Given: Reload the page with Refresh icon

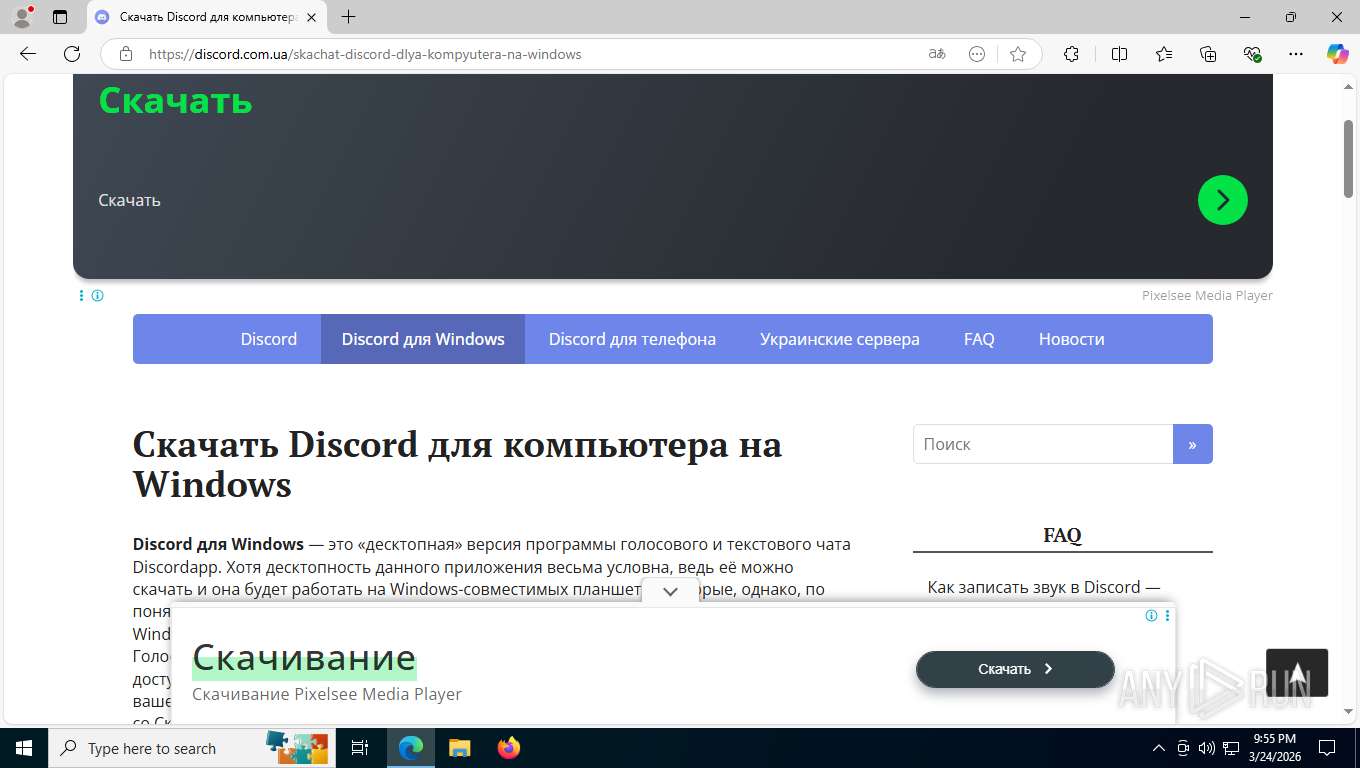Looking at the screenshot, I should click(x=72, y=54).
